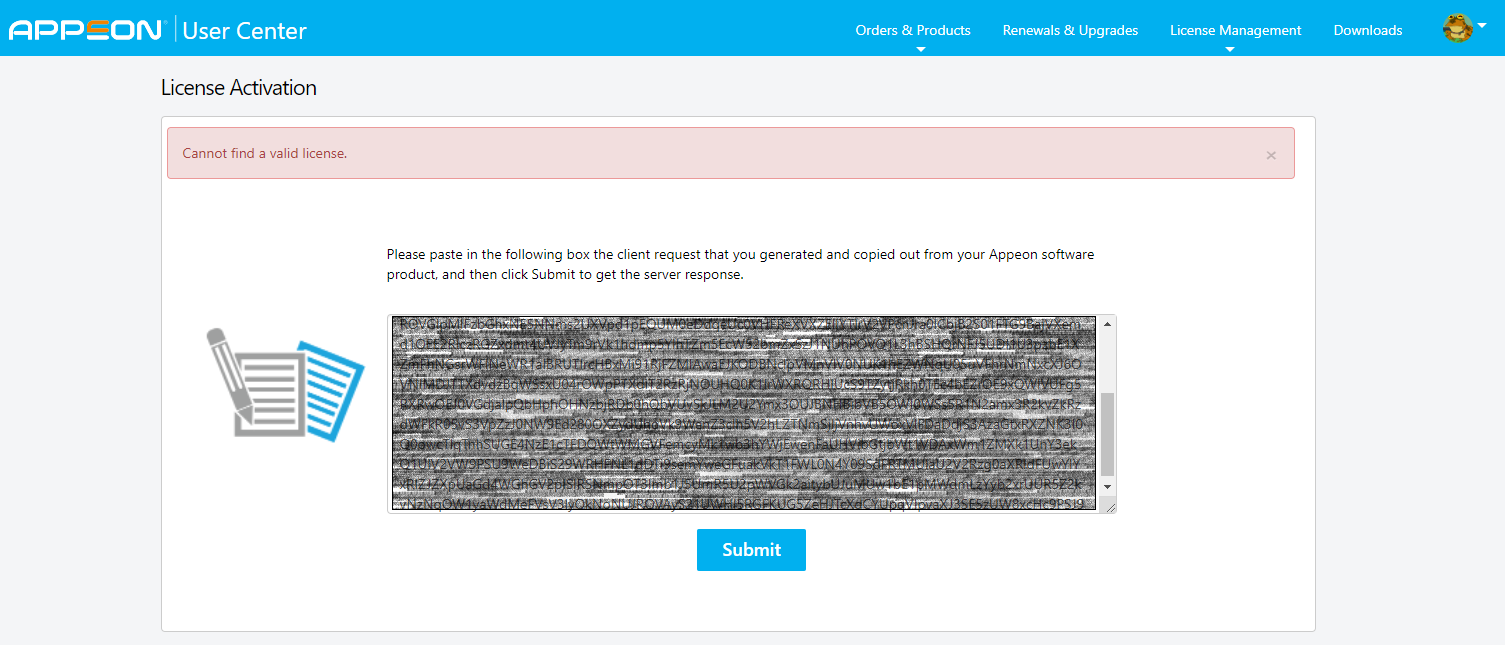Click the text area resize handle
Screen dimensions: 1505x645
[x=1109, y=507]
